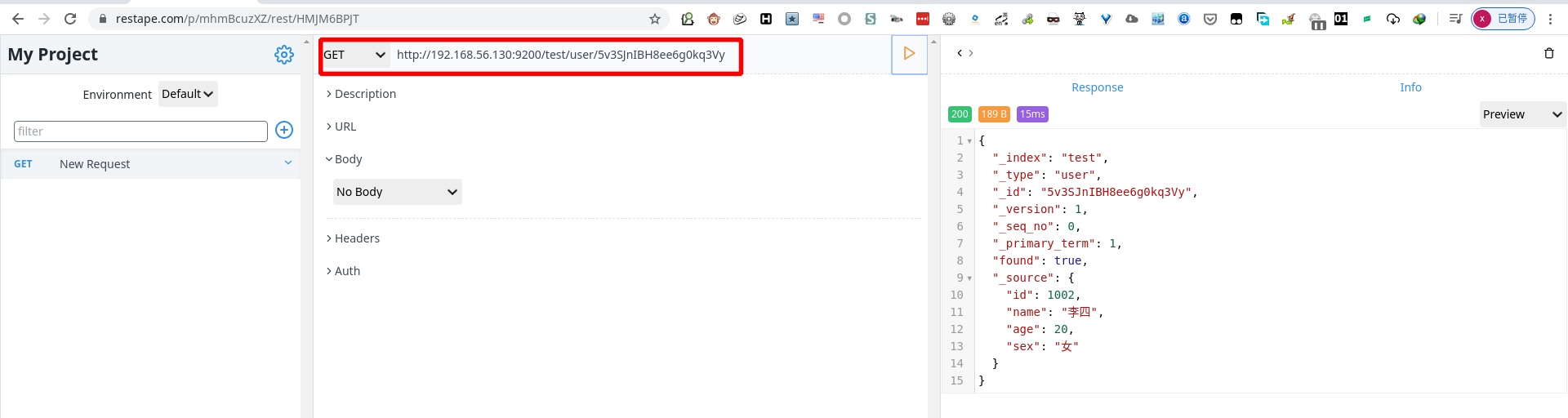Click the "age": 20 line
This screenshot has width=1568, height=418.
click(x=1040, y=330)
